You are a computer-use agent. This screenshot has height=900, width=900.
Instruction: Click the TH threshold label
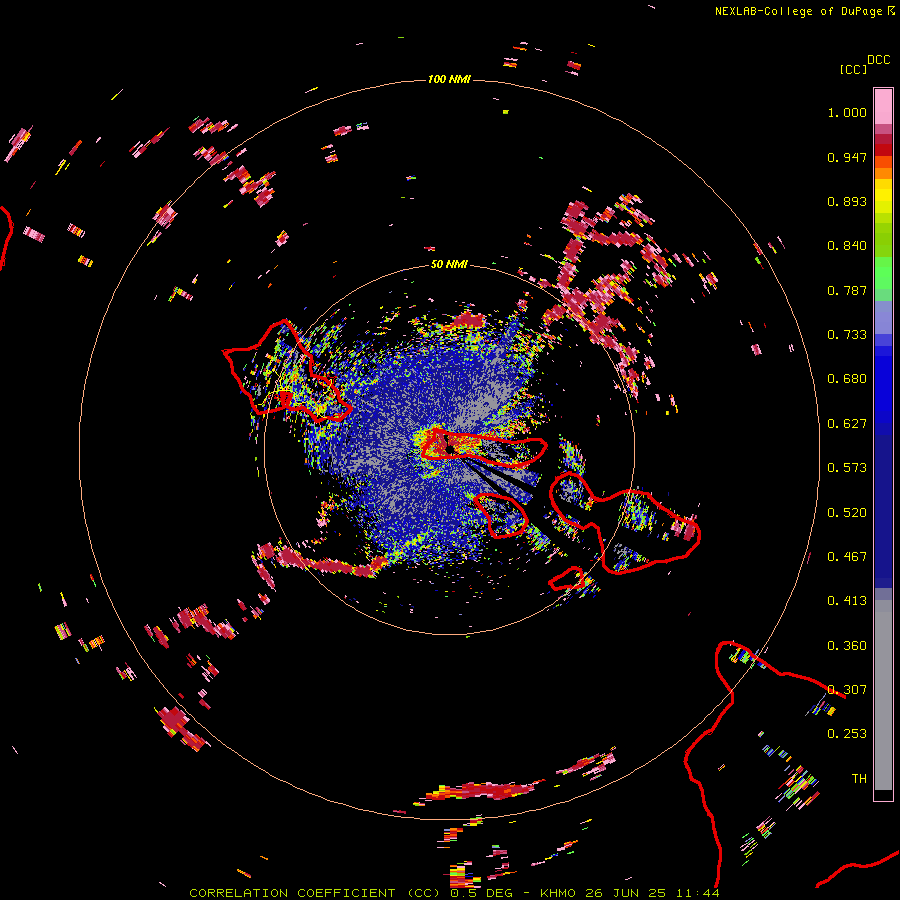[859, 779]
